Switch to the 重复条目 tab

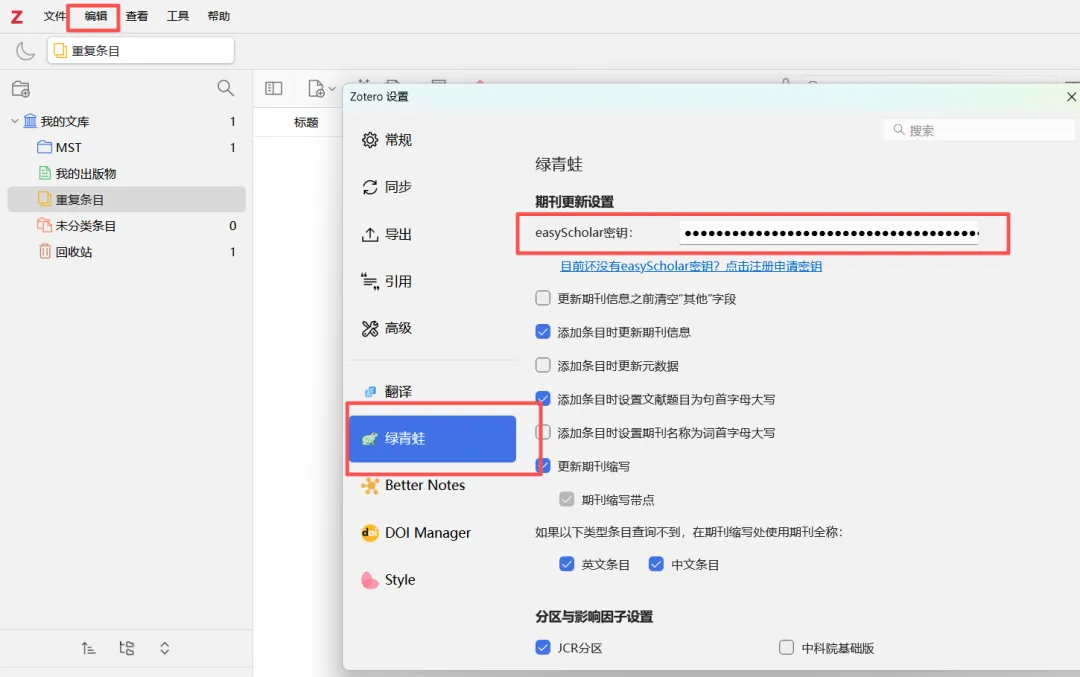coord(141,51)
